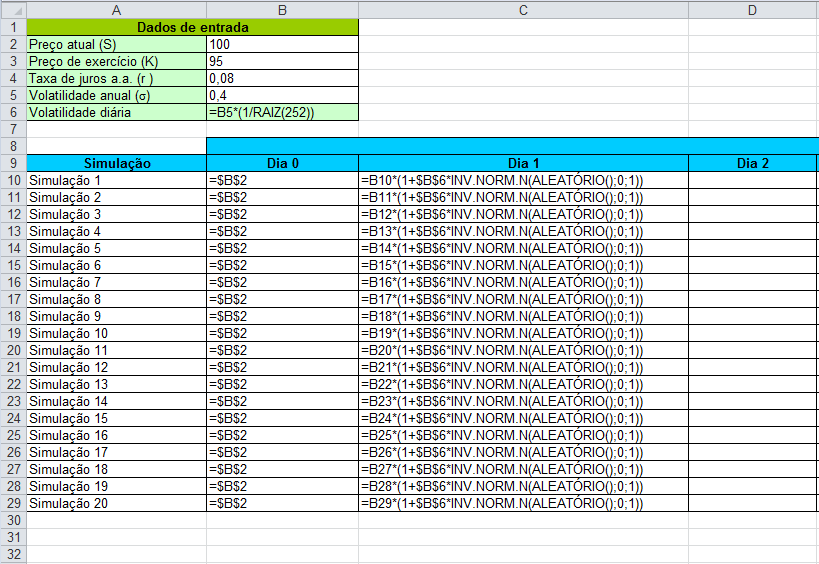Select column D header
The image size is (819, 564).
click(752, 10)
